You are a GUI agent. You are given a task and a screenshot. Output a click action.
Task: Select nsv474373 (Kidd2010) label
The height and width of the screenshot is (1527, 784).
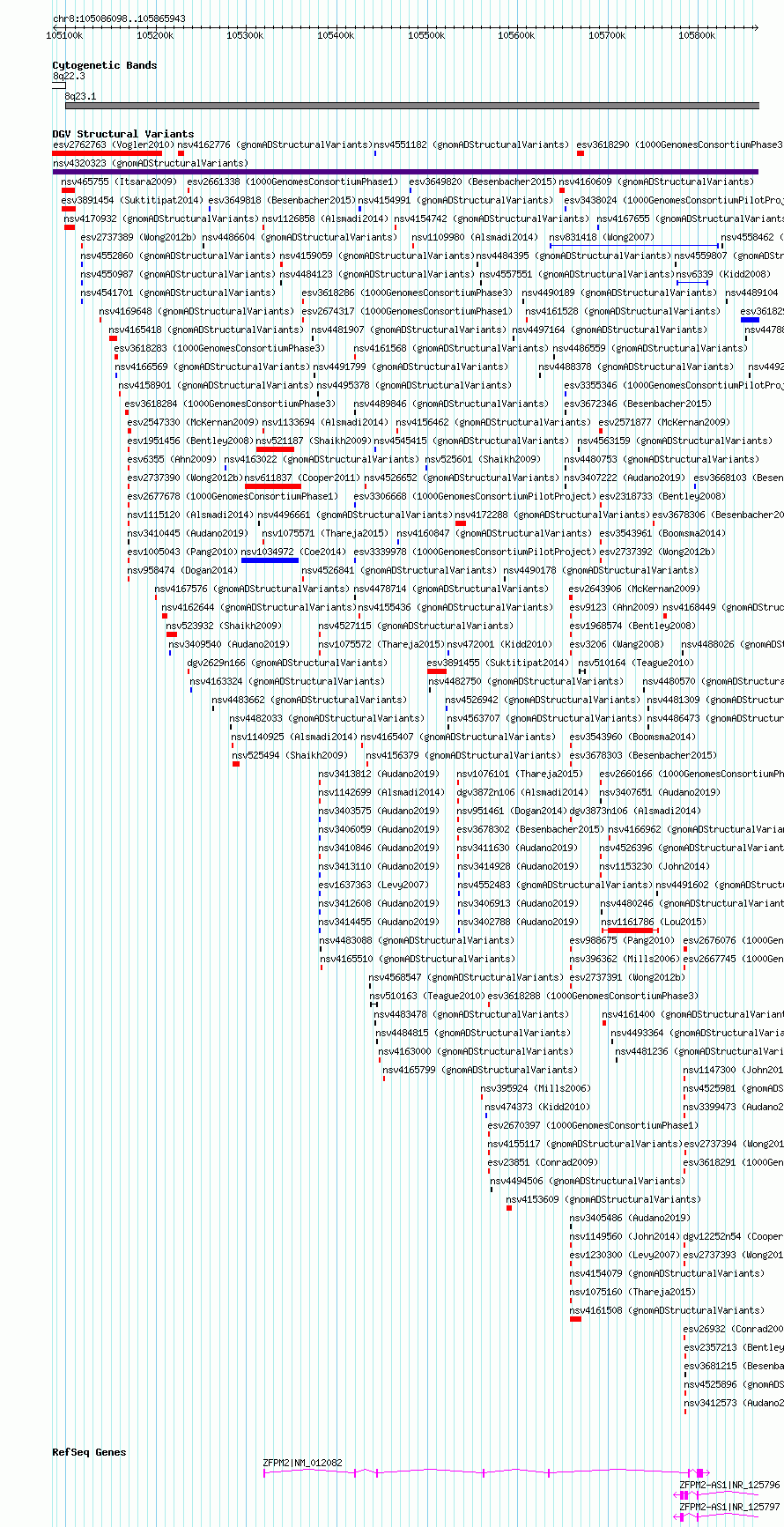point(537,1107)
